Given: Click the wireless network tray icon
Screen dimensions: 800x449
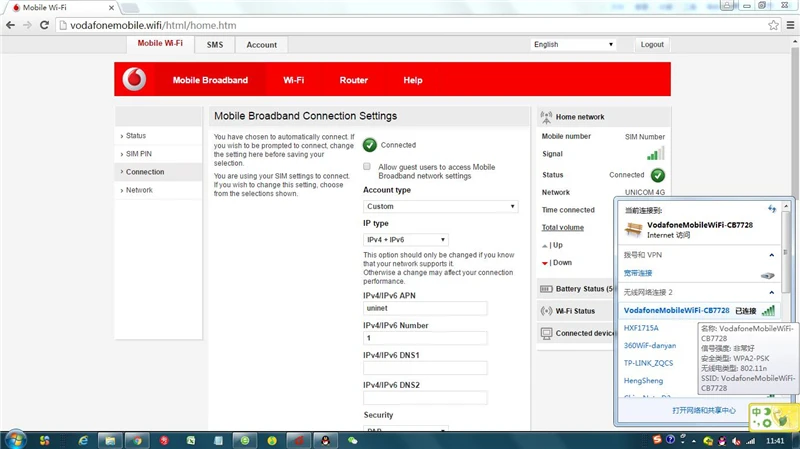Looking at the screenshot, I should (751, 441).
